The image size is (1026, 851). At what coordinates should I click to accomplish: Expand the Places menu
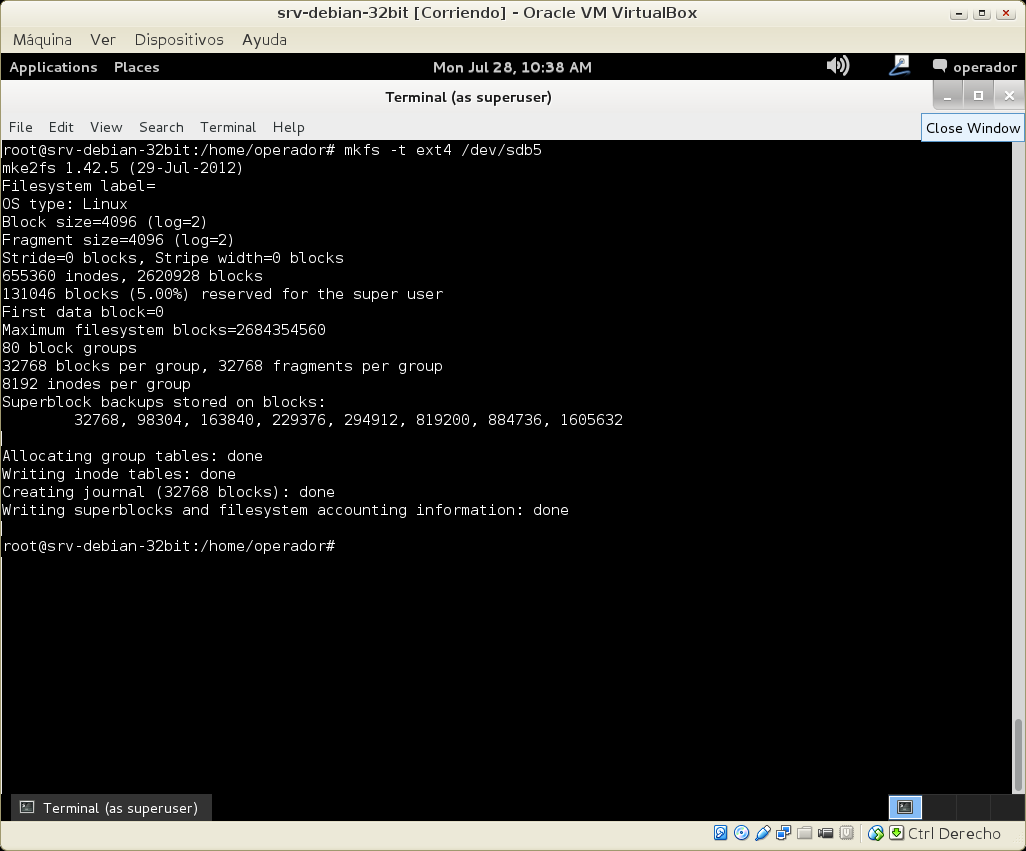pyautogui.click(x=137, y=67)
